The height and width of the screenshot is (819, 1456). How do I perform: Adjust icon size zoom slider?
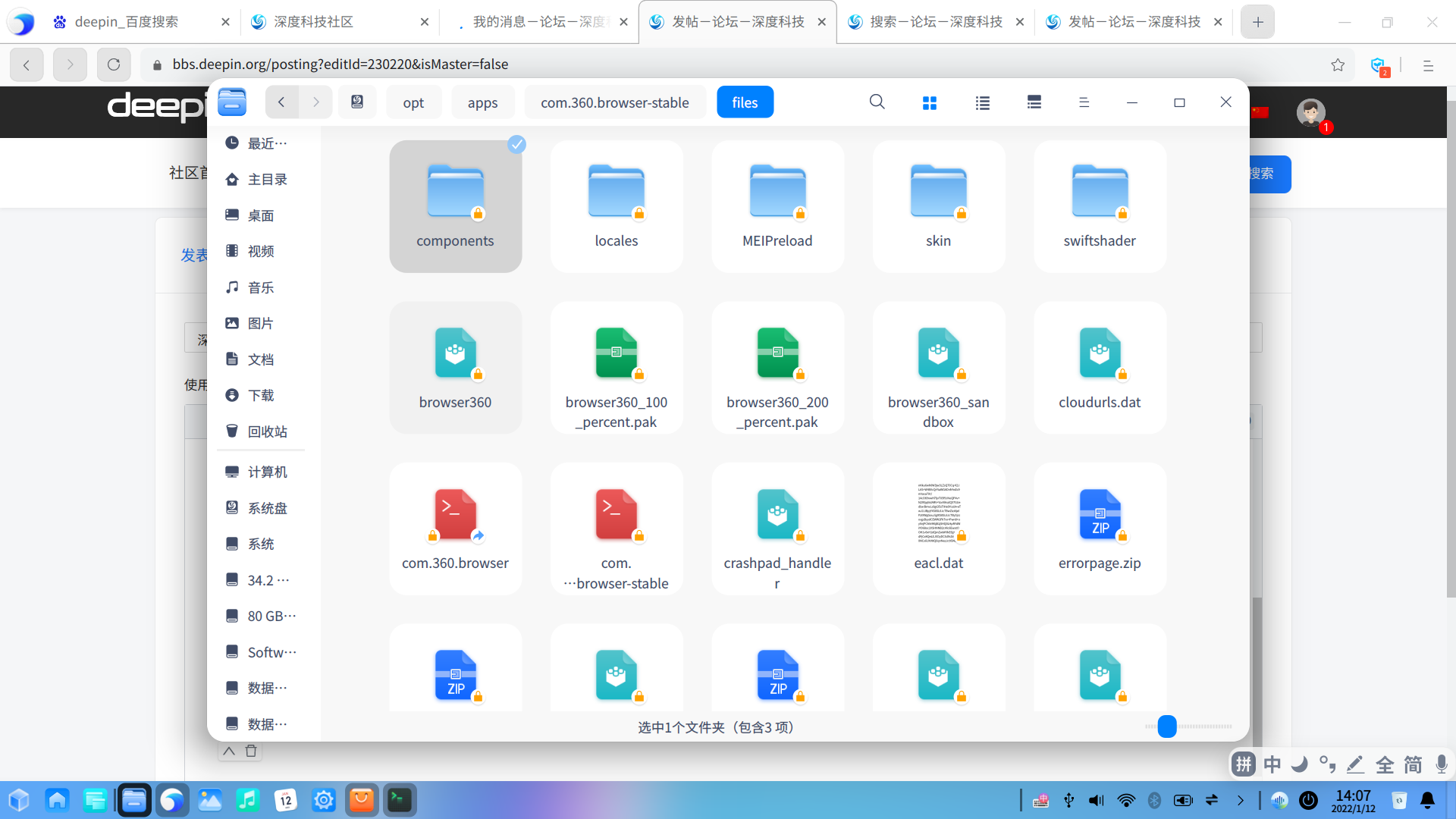click(x=1167, y=726)
